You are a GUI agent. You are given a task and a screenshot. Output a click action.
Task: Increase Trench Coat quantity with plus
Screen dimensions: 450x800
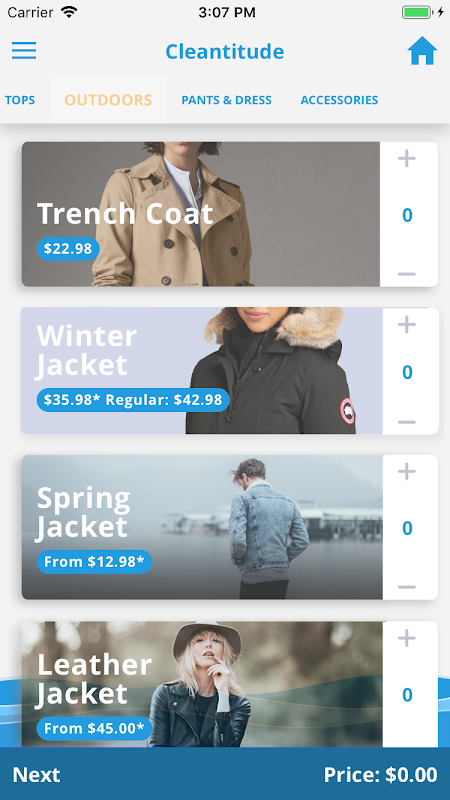coord(407,159)
